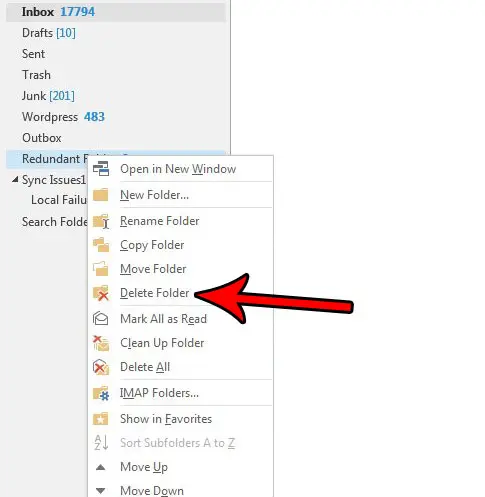
Task: Choose Delete All menu entry
Action: pos(180,367)
